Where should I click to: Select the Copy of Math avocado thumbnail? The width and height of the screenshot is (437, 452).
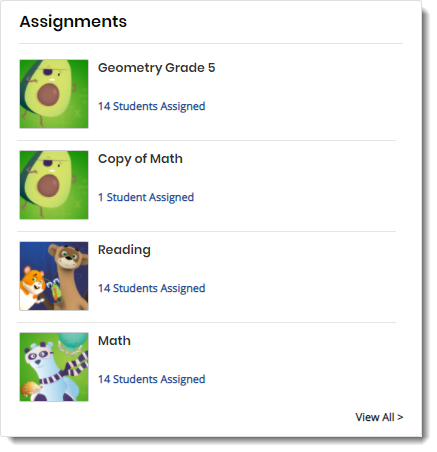click(54, 185)
